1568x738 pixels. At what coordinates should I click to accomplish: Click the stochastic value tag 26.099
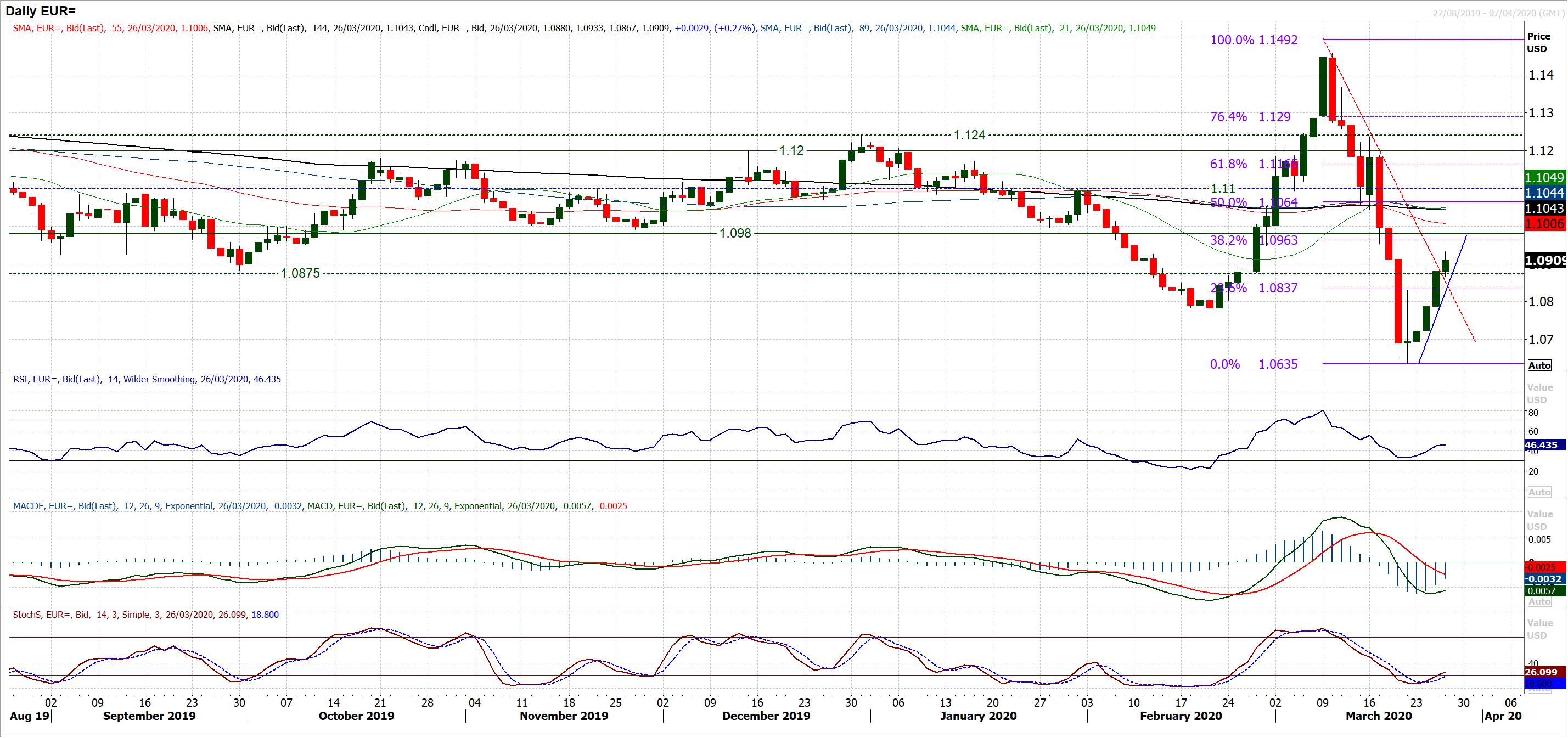pos(1545,672)
